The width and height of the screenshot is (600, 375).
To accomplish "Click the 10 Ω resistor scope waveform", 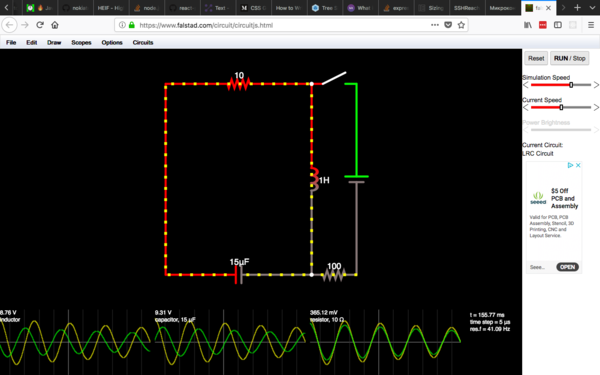I will pyautogui.click(x=385, y=342).
